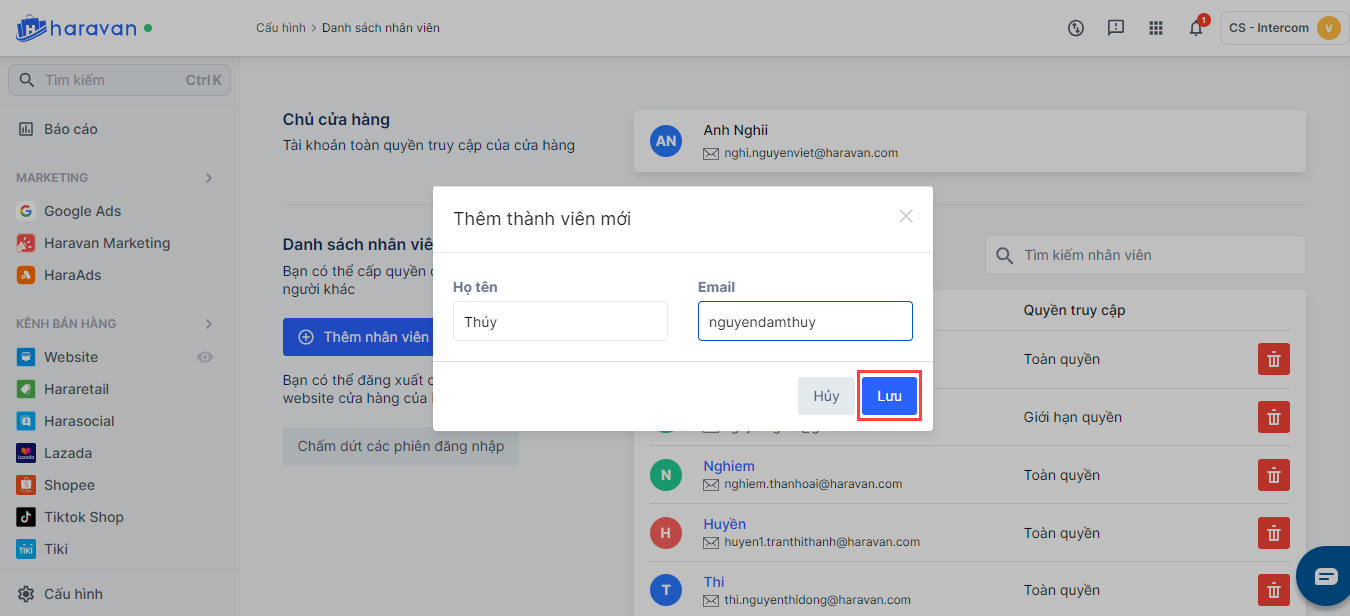Expand the KÊNH BÁN HÀNG section chevron

coord(209,324)
